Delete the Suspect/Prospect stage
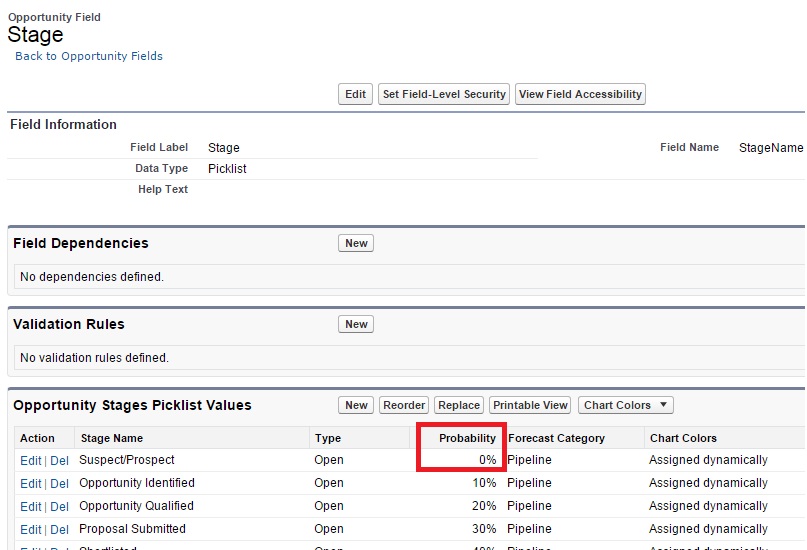 pyautogui.click(x=60, y=461)
